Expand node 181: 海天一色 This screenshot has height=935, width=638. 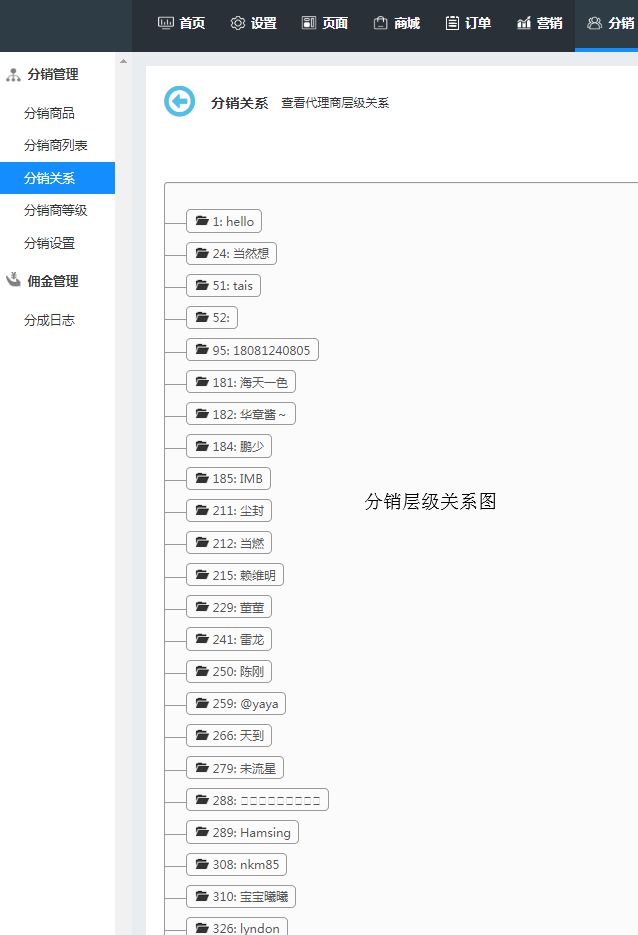[241, 382]
